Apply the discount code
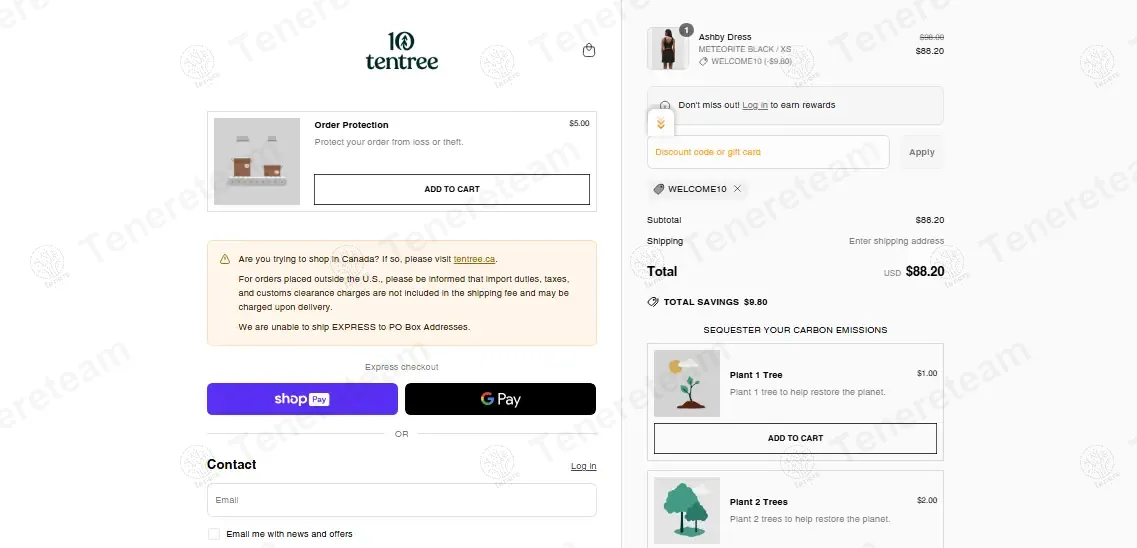 (x=921, y=152)
